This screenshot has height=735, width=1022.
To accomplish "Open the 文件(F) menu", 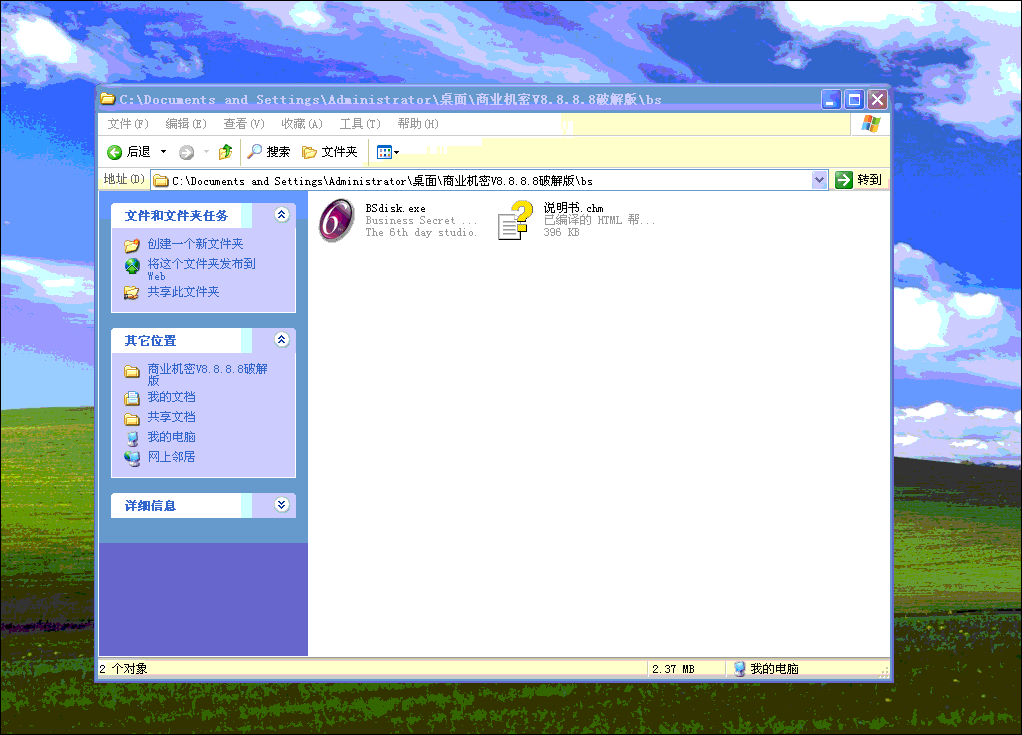I will pyautogui.click(x=128, y=124).
